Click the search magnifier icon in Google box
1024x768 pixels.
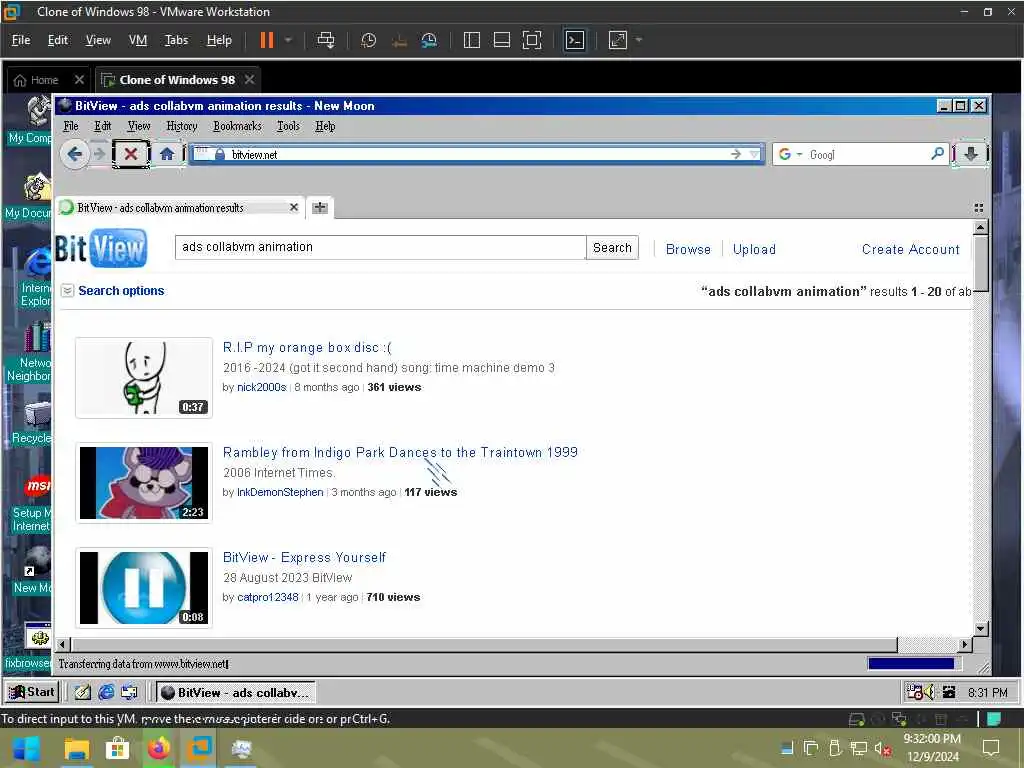click(x=937, y=154)
